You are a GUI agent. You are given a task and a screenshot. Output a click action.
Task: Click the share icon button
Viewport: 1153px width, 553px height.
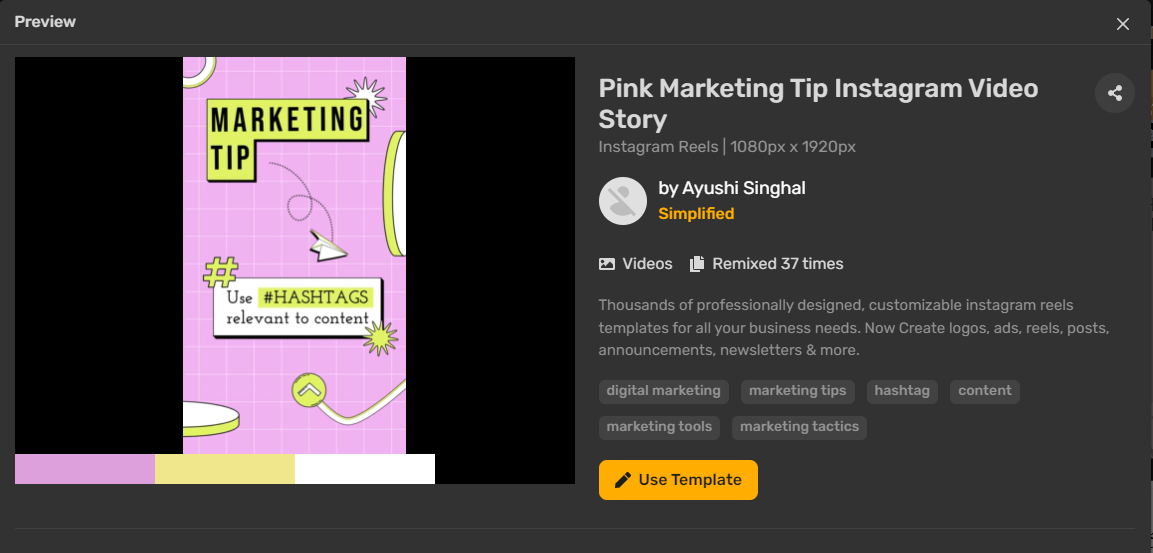1115,93
